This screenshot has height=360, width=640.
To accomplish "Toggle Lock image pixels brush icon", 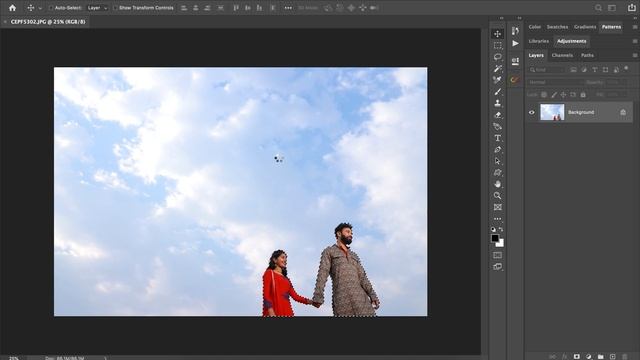I will [x=553, y=95].
